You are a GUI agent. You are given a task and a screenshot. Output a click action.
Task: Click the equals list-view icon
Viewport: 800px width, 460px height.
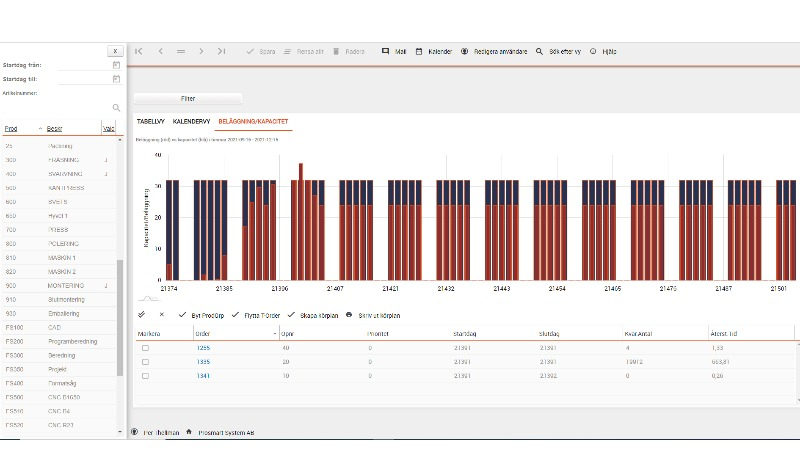pos(181,51)
